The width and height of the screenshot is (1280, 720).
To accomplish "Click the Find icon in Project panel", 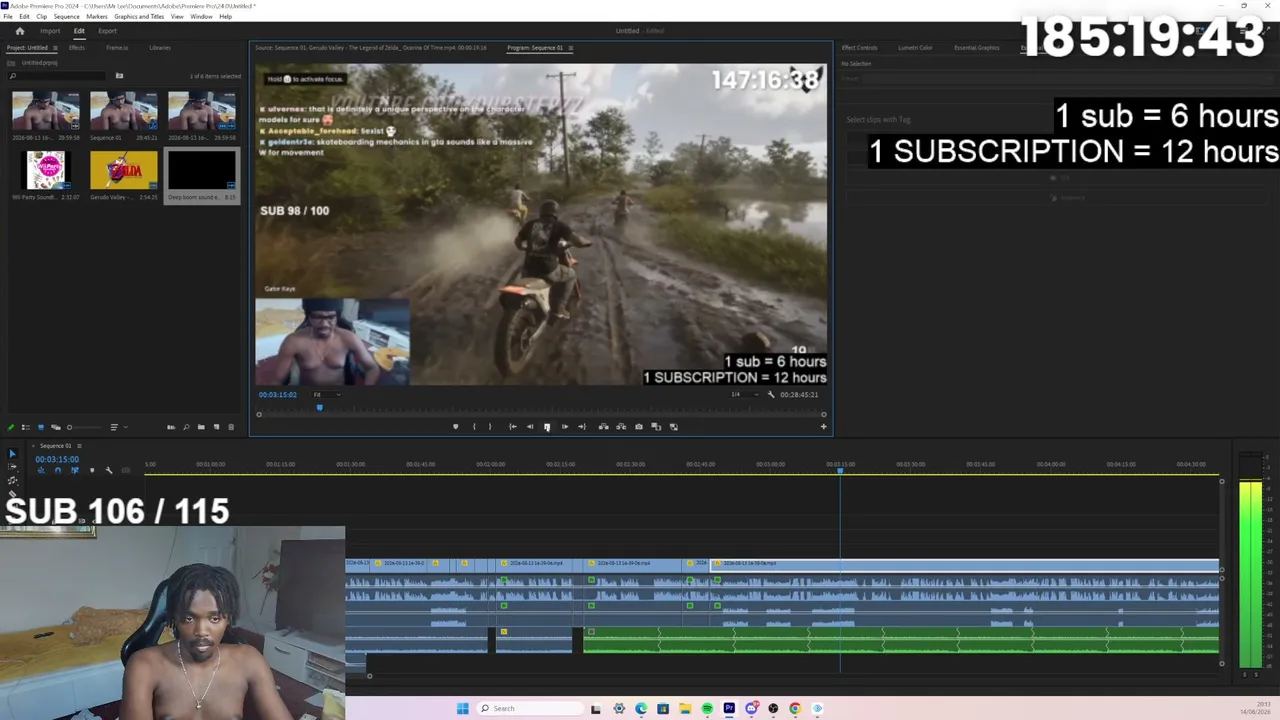I will coord(186,428).
